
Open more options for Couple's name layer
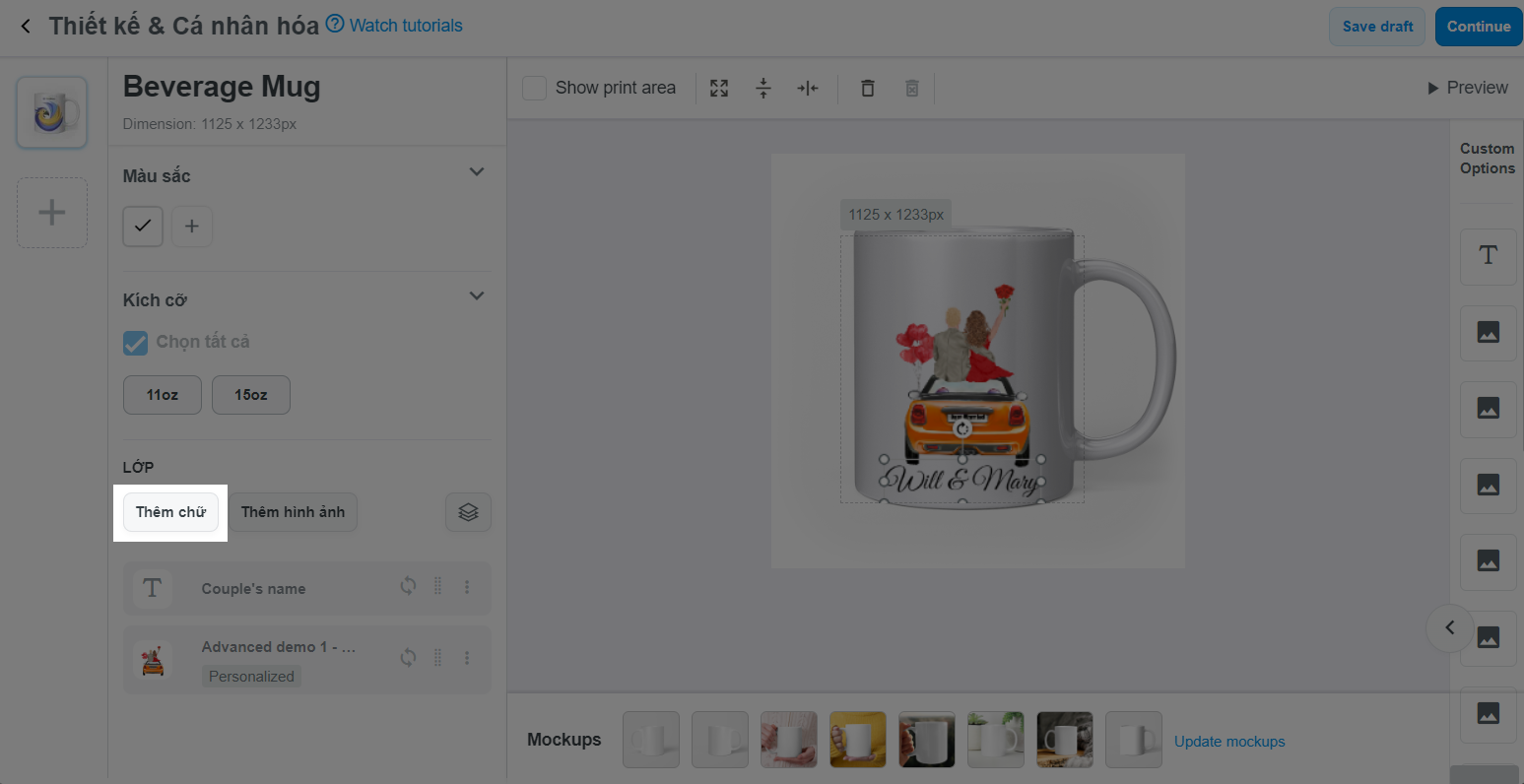[467, 587]
